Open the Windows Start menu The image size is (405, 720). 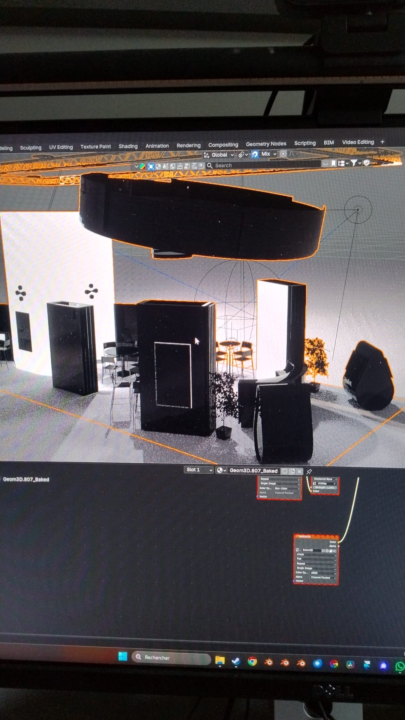tap(123, 657)
